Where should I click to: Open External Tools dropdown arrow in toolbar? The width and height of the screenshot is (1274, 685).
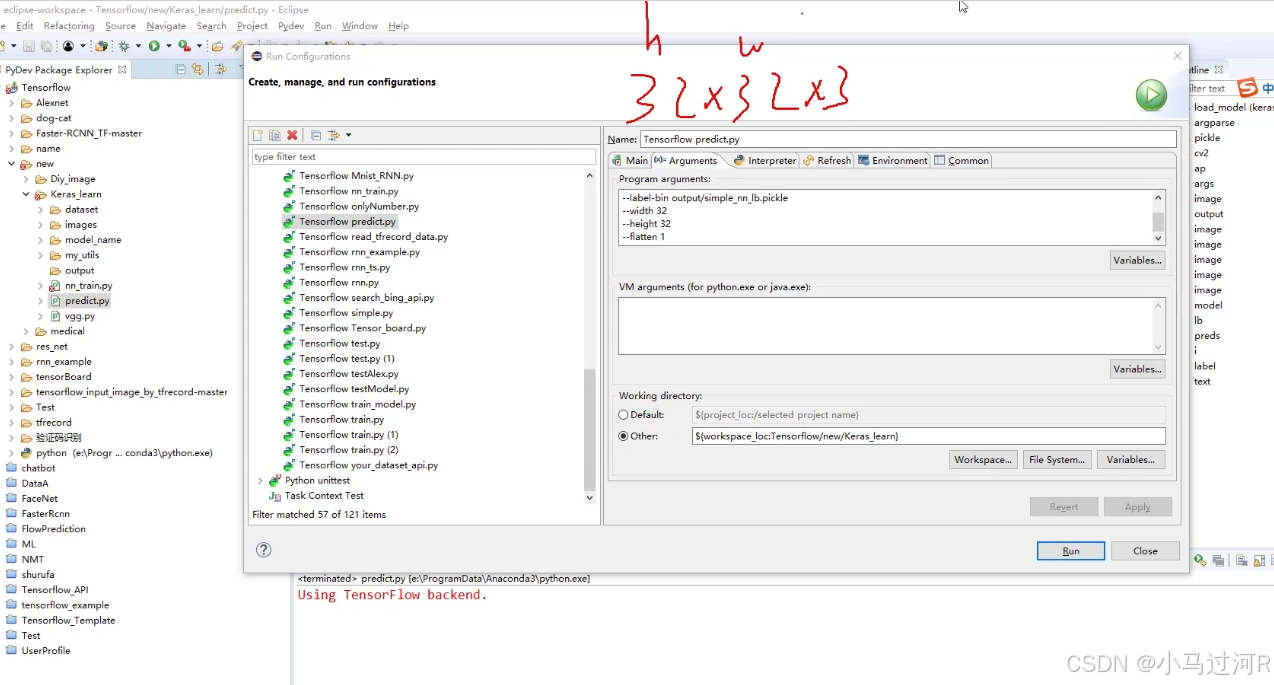tap(199, 46)
